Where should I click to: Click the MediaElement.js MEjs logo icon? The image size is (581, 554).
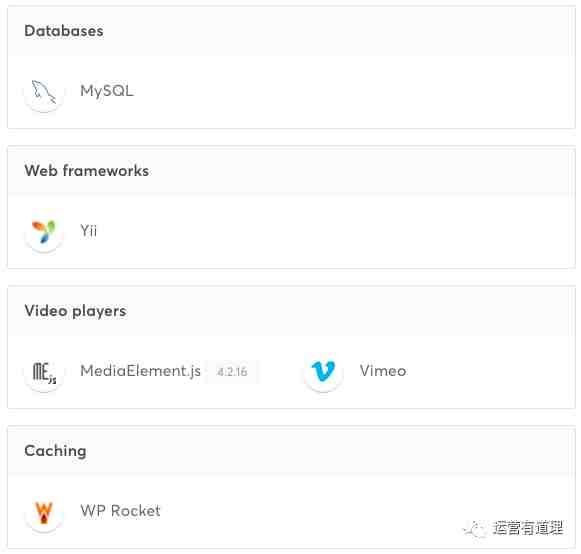(x=44, y=372)
